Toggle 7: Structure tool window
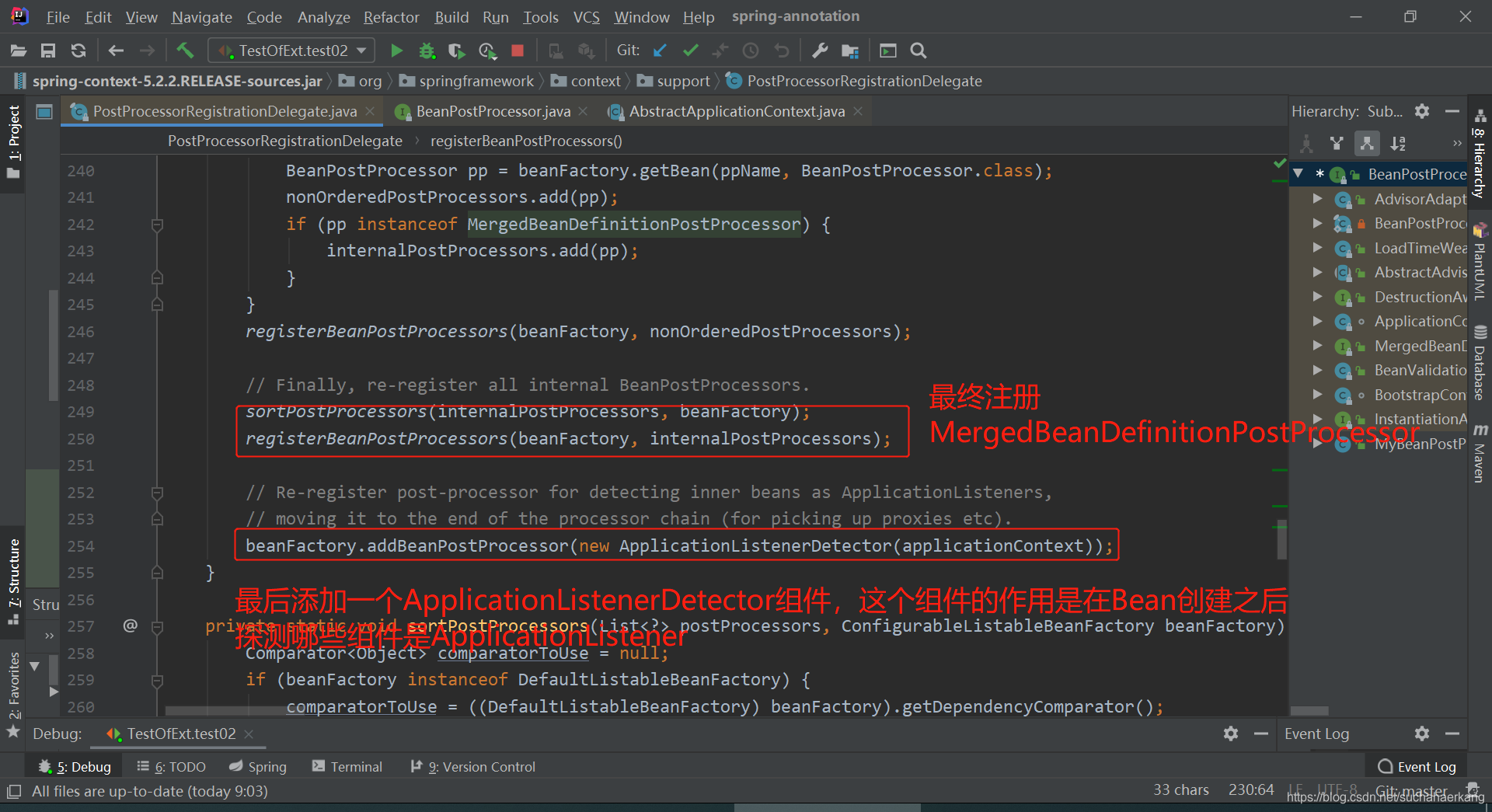Viewport: 1492px width, 812px height. click(13, 582)
